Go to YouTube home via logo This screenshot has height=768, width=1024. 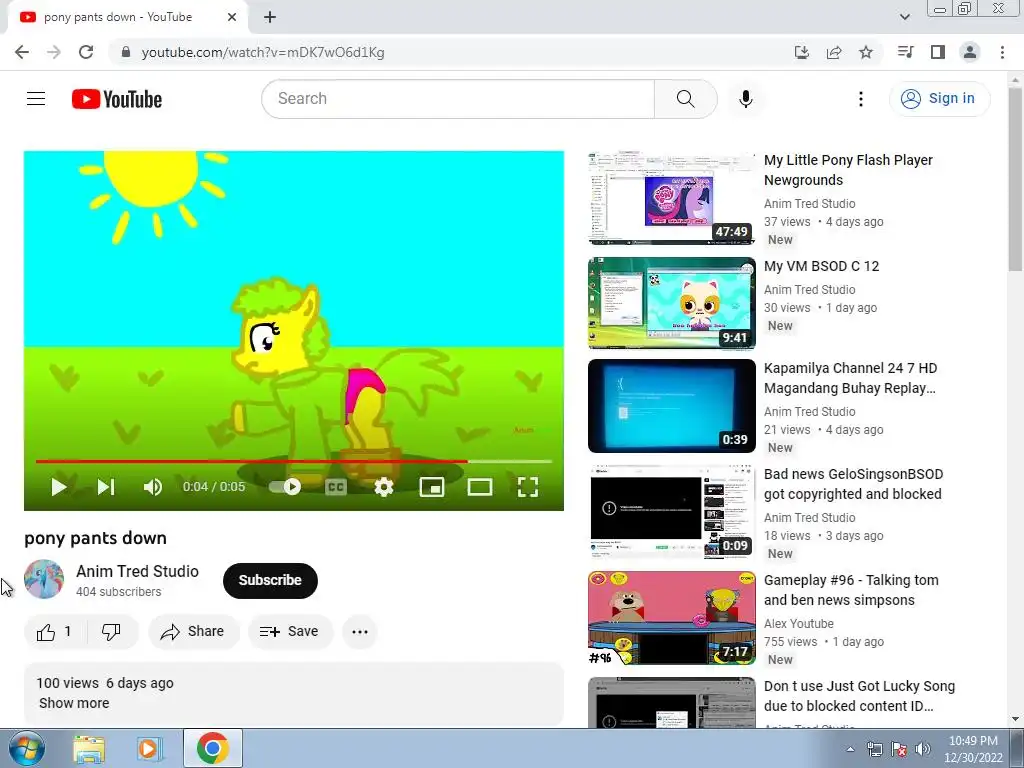click(x=117, y=99)
